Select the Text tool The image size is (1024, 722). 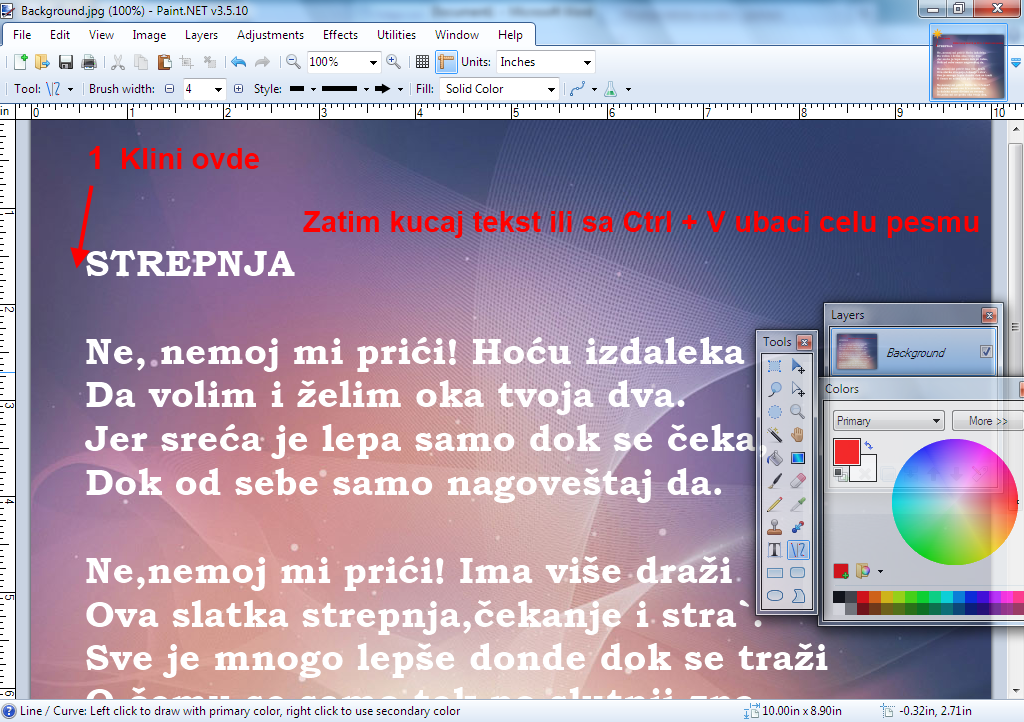pyautogui.click(x=775, y=550)
